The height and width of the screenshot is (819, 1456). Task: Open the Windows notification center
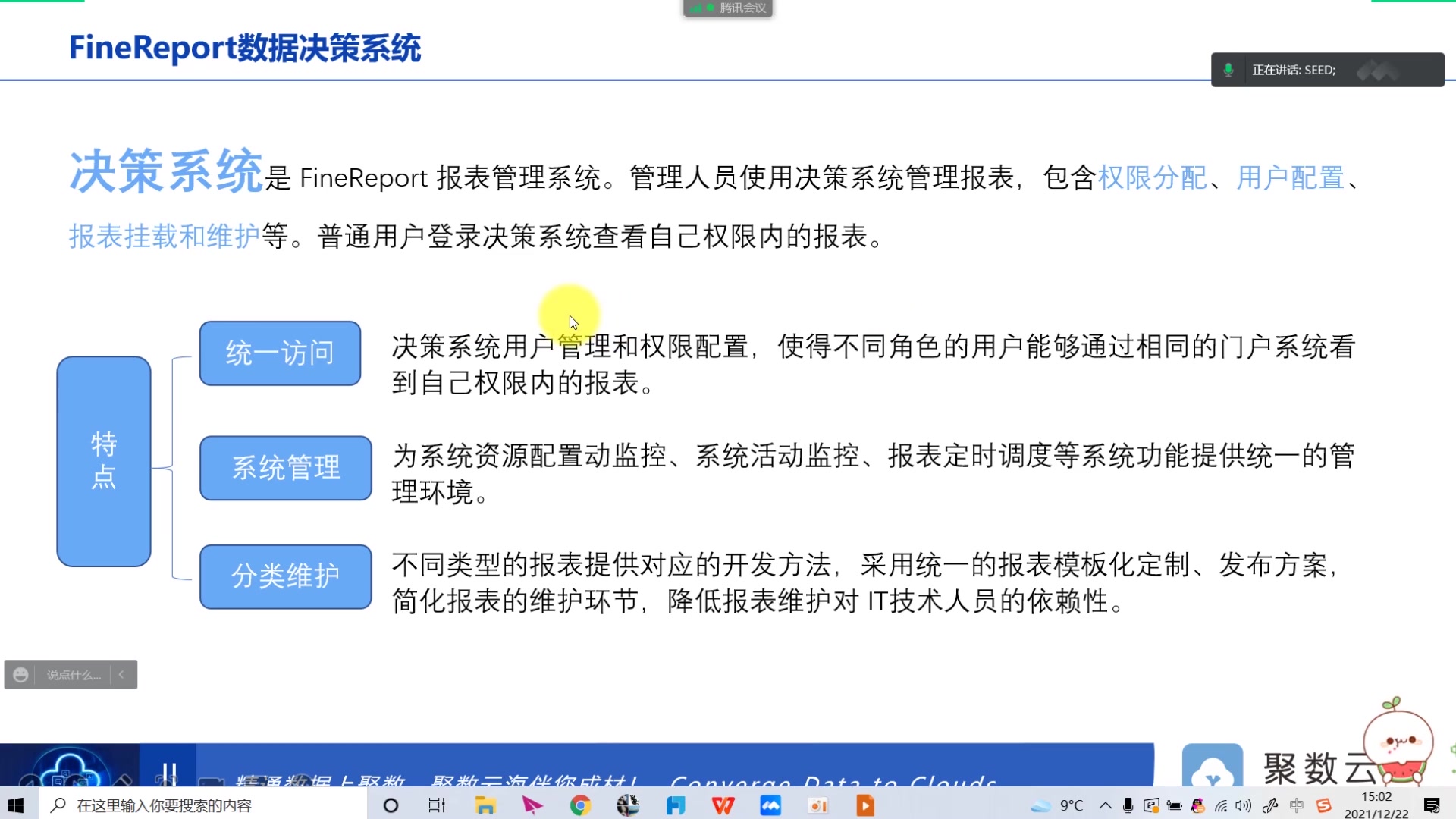pos(1432,805)
